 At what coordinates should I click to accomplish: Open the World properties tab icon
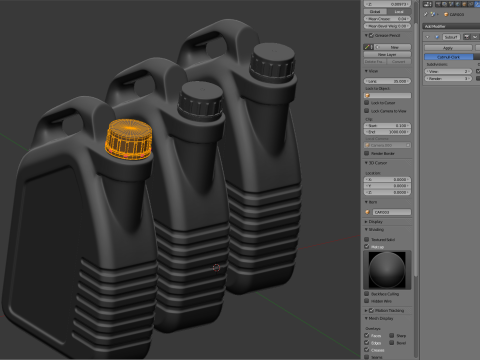[x=458, y=4]
